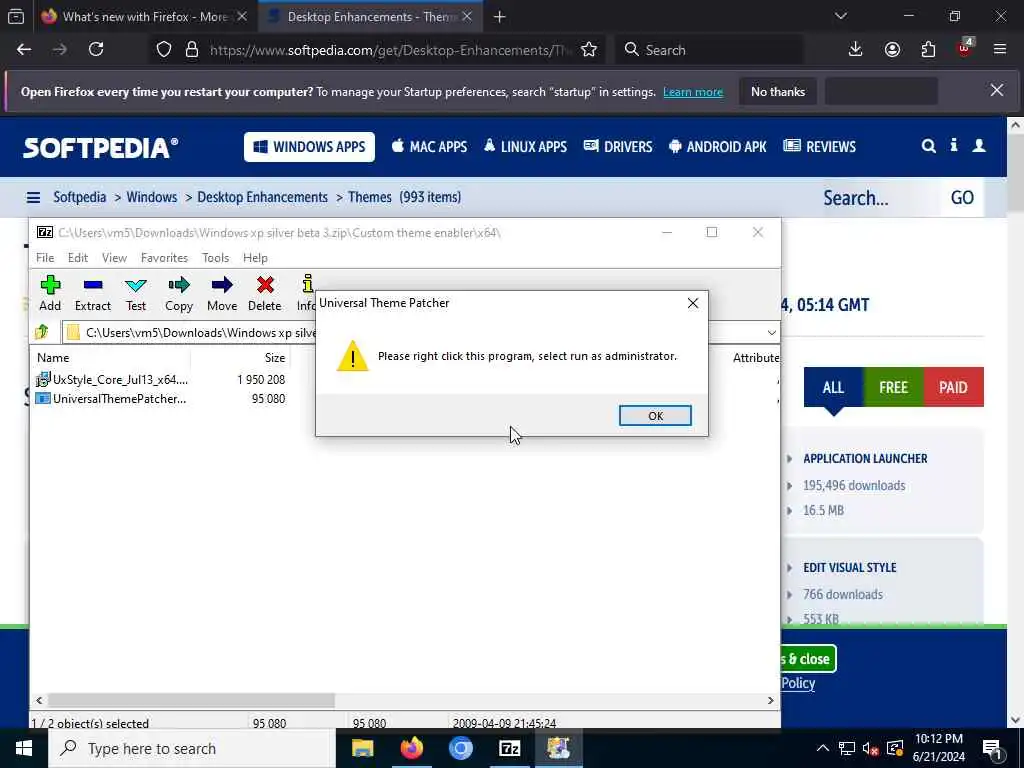Open DRIVERS section on Softpedia

tap(618, 147)
